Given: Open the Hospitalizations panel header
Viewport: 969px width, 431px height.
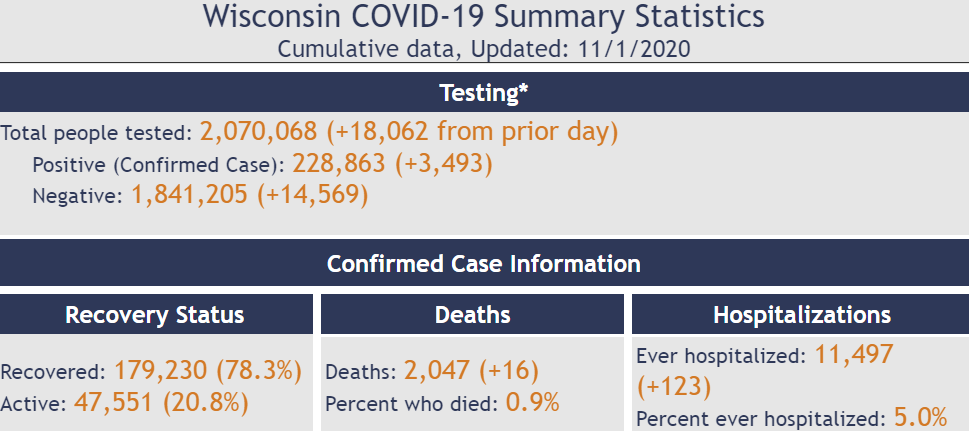Looking at the screenshot, I should (801, 315).
